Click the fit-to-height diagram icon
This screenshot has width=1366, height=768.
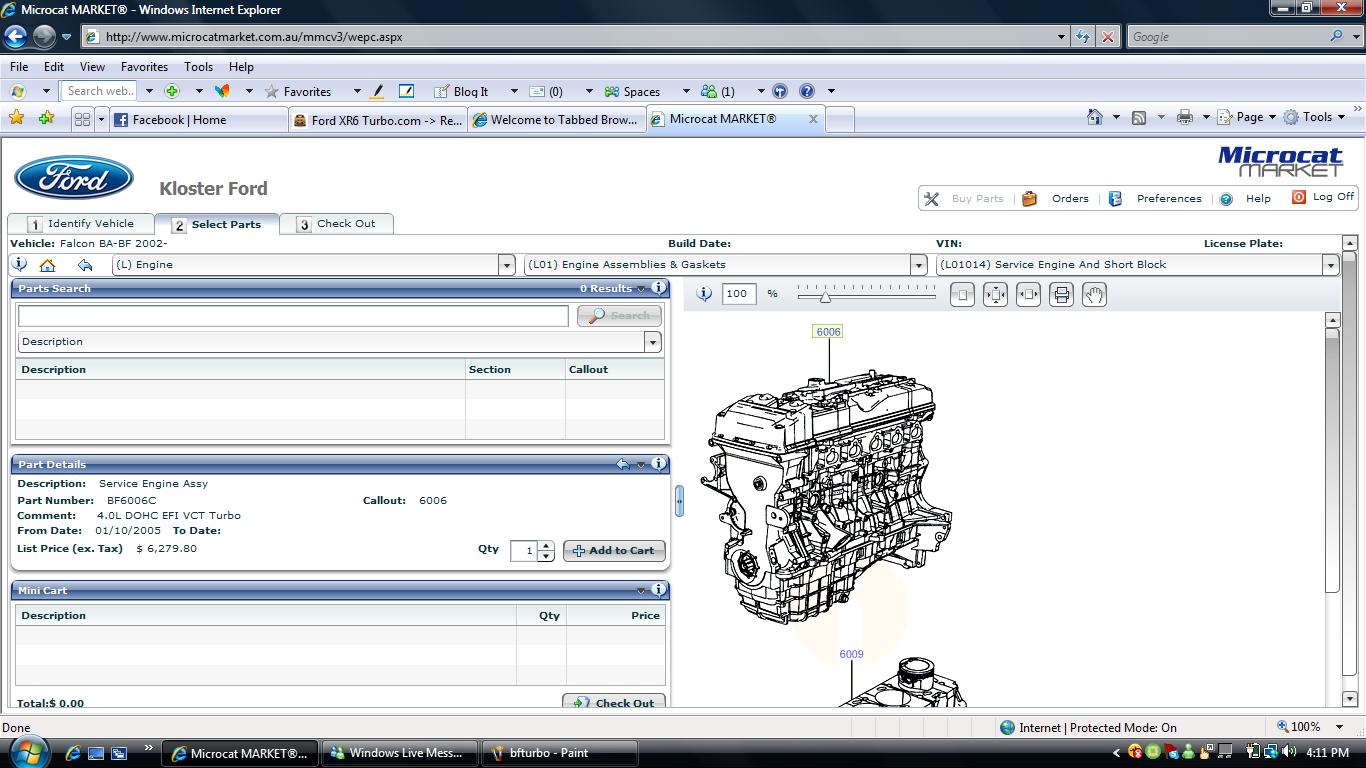995,295
